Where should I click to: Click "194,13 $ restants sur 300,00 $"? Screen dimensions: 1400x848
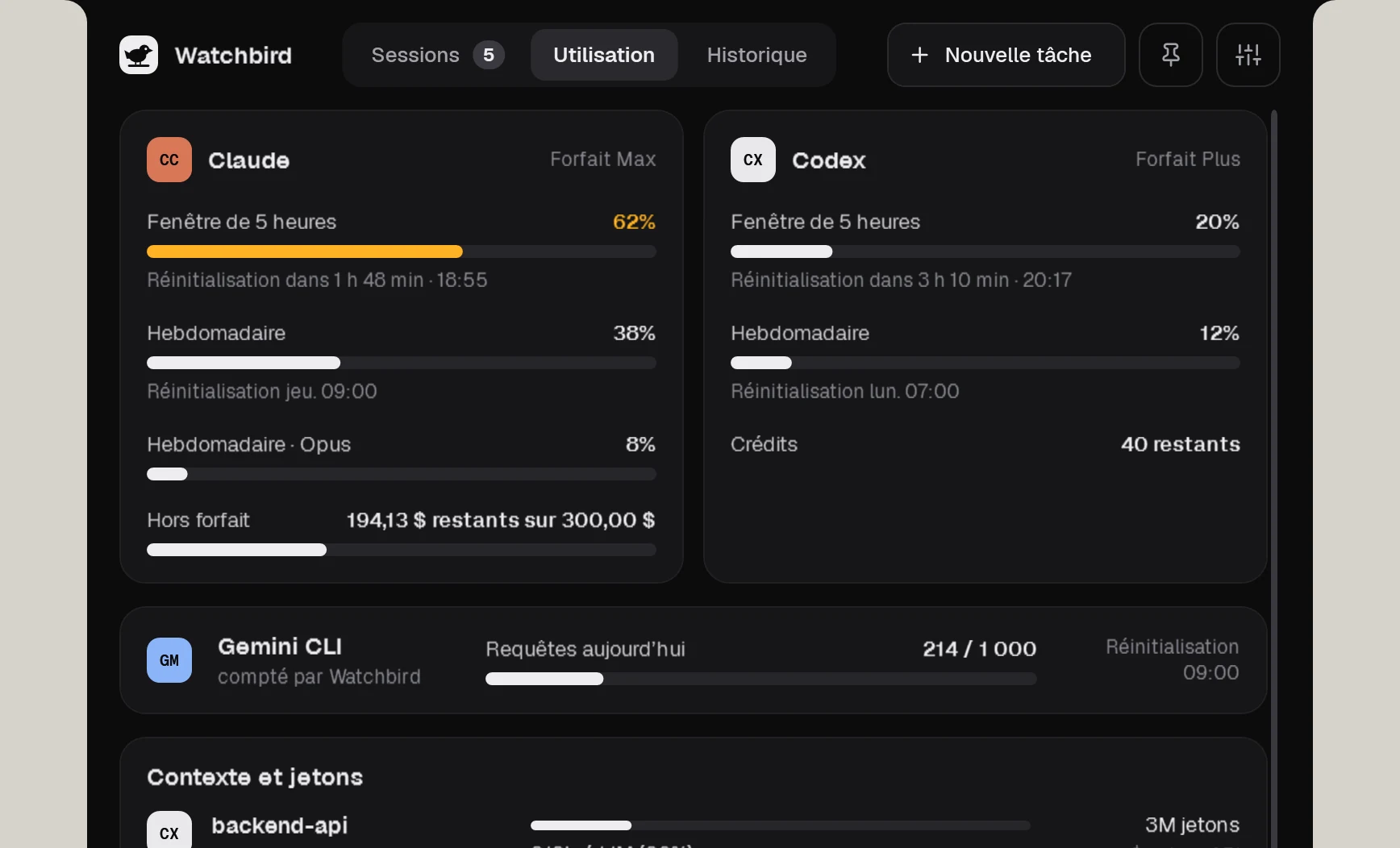click(x=501, y=520)
